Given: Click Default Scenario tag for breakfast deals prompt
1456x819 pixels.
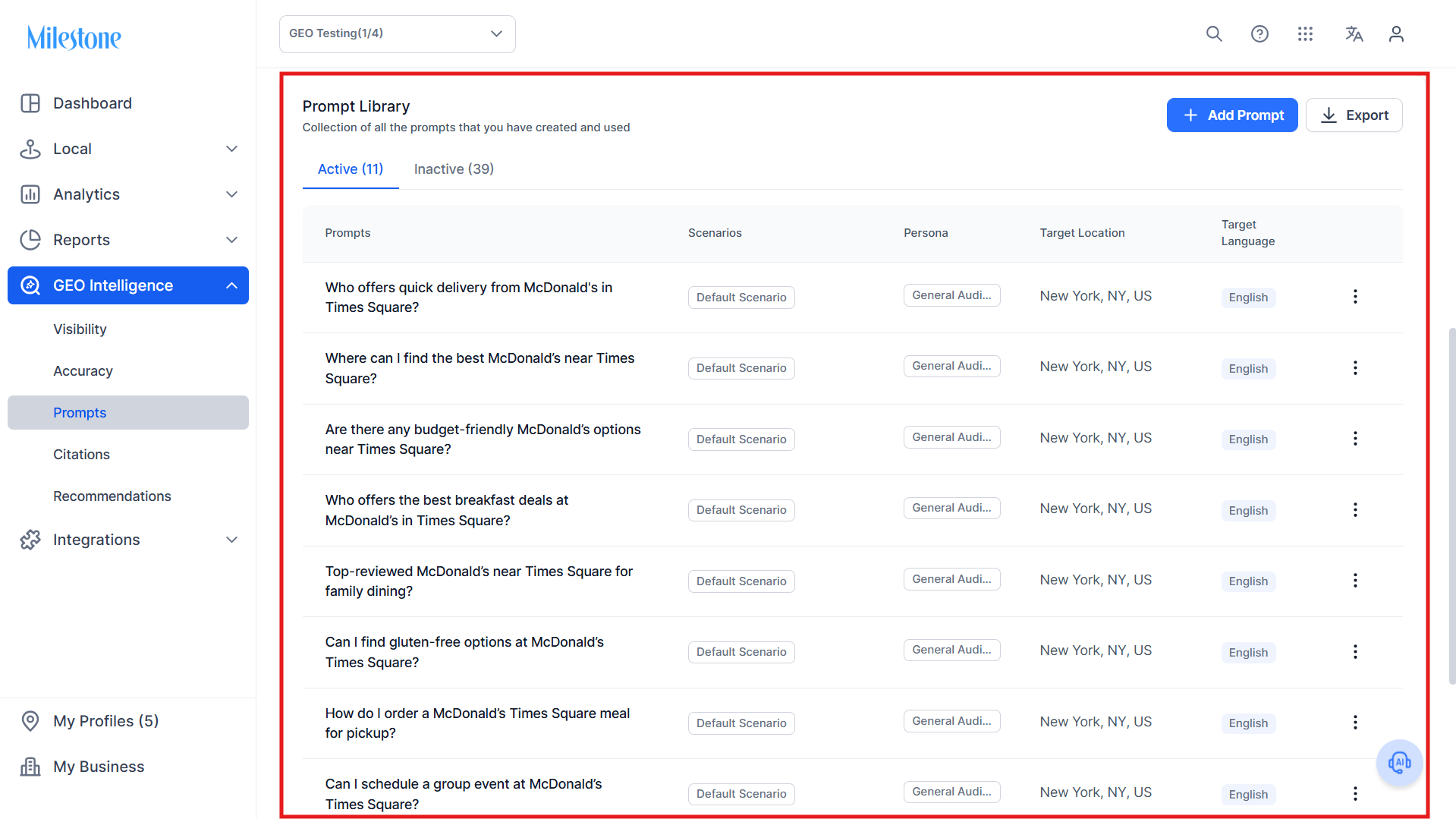Looking at the screenshot, I should click(x=741, y=510).
